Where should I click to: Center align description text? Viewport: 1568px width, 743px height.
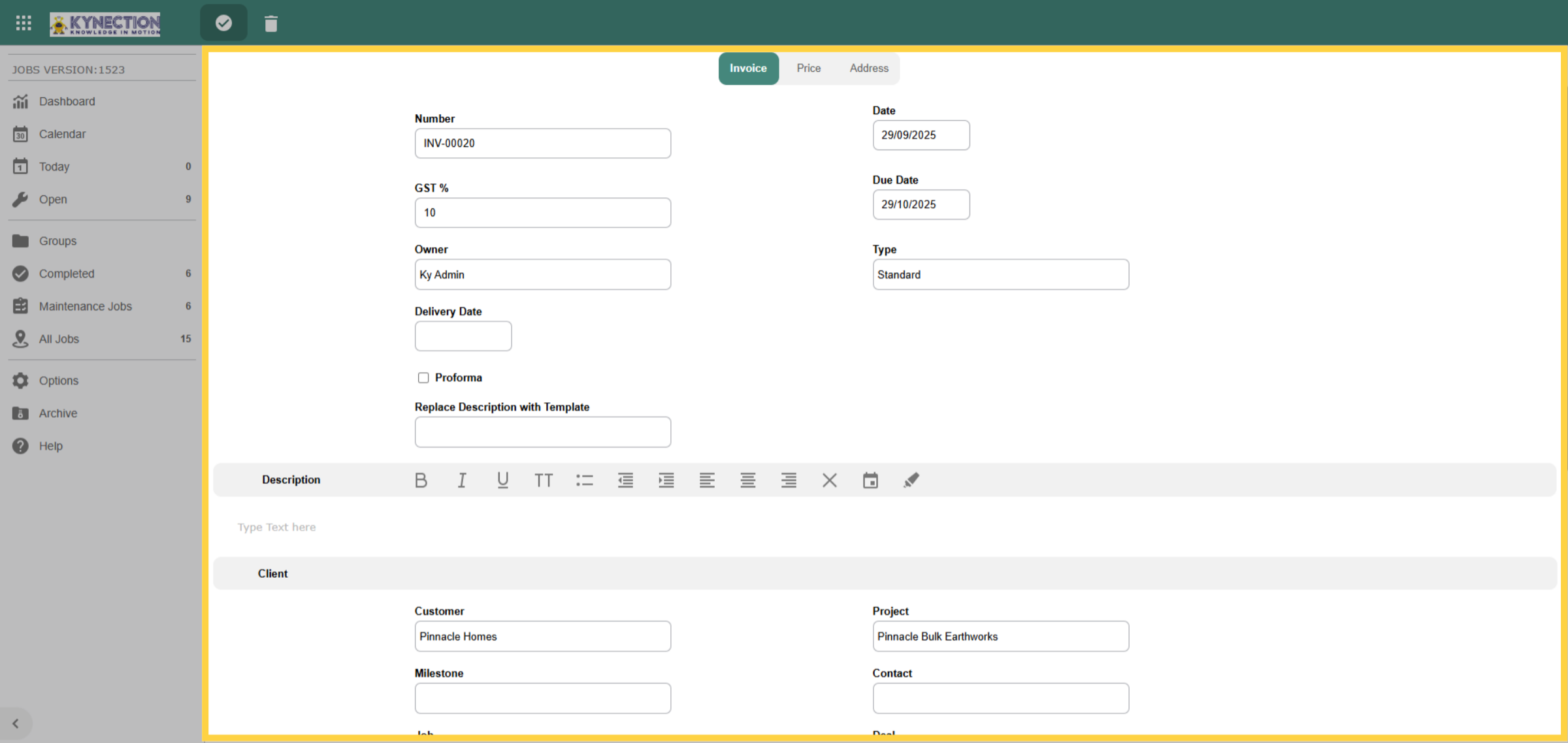click(x=748, y=481)
